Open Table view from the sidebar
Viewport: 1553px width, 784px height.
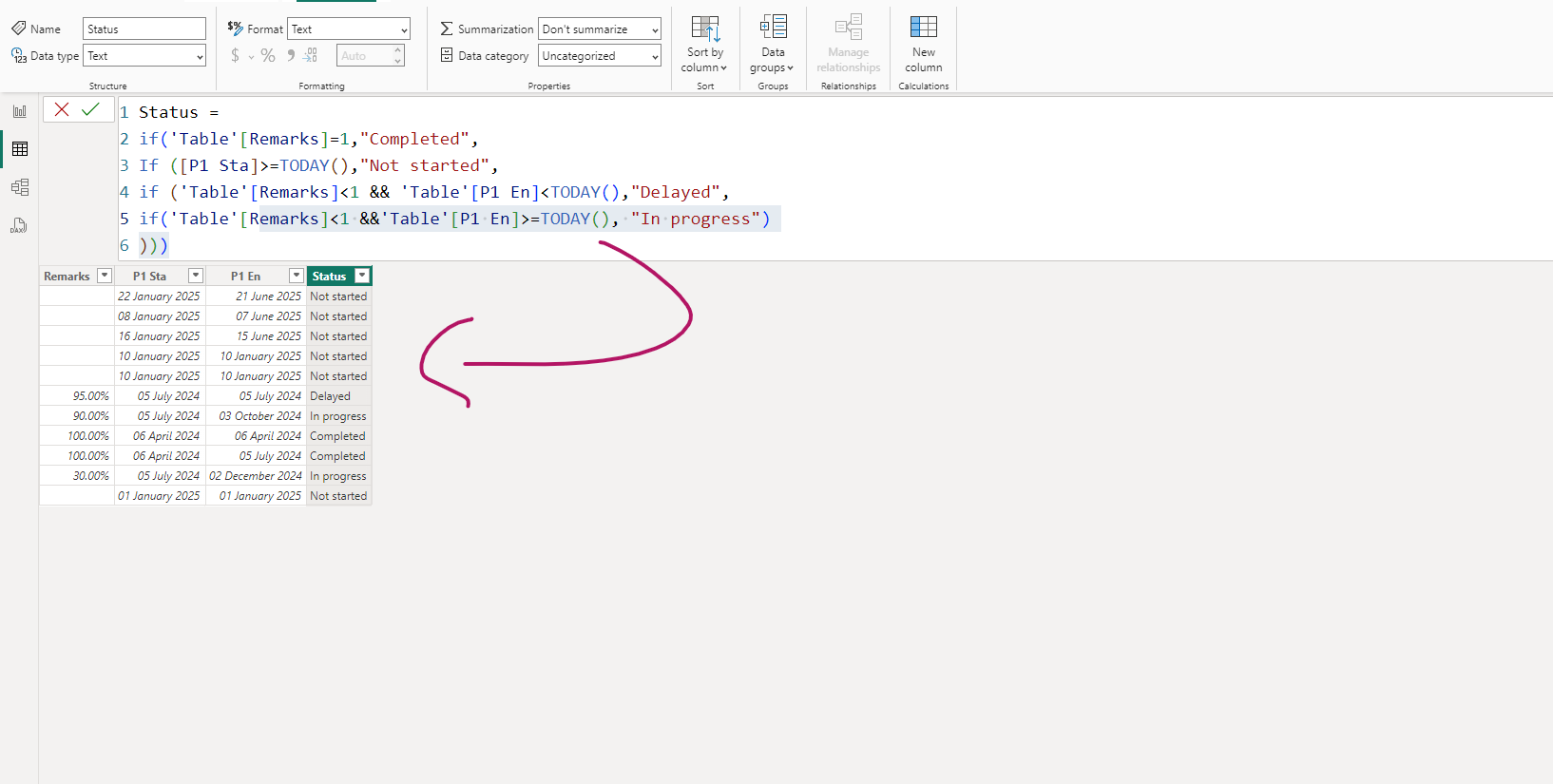tap(19, 149)
